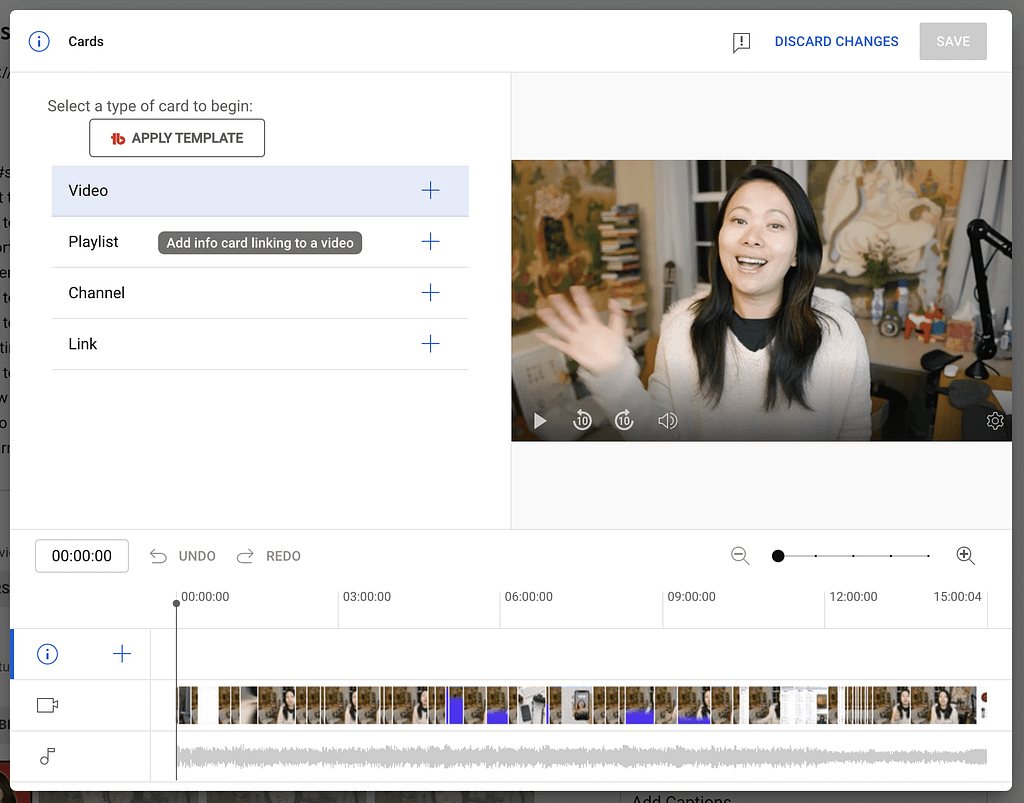The width and height of the screenshot is (1024, 803).
Task: Discard changes to the cards
Action: point(836,41)
